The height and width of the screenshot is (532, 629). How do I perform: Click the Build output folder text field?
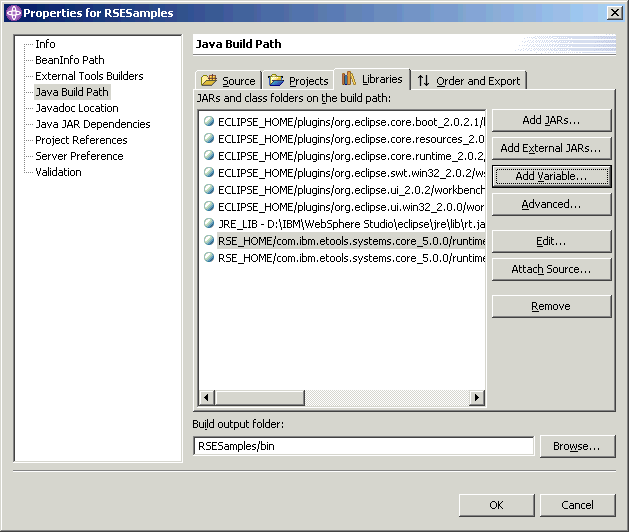pyautogui.click(x=362, y=446)
